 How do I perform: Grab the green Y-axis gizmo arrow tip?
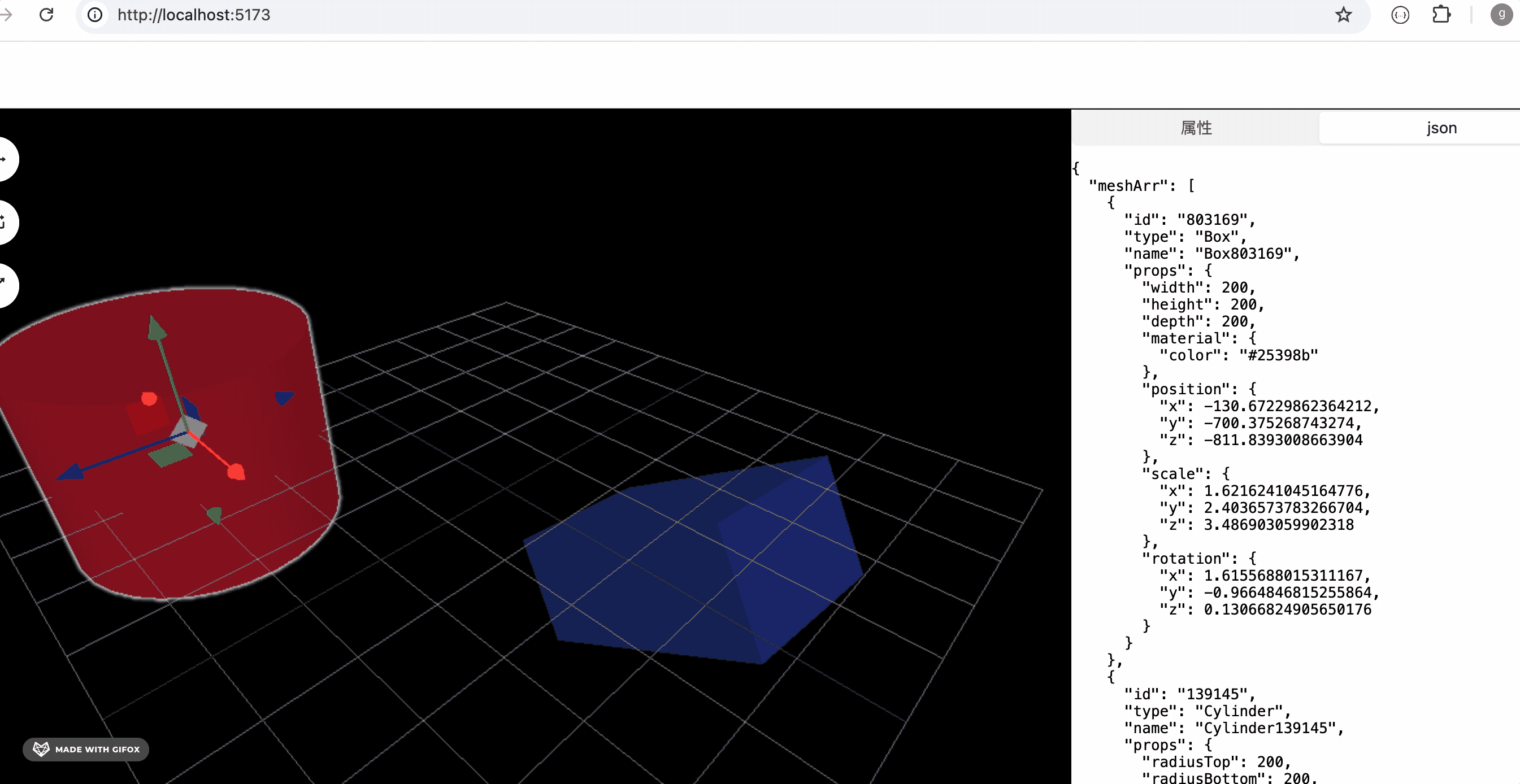coord(156,329)
